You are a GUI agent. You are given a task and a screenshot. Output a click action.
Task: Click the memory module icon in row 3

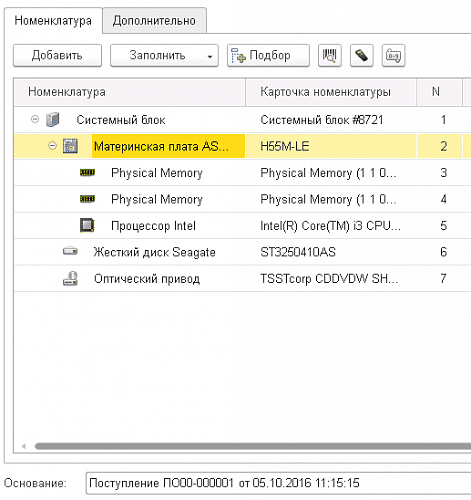87,172
